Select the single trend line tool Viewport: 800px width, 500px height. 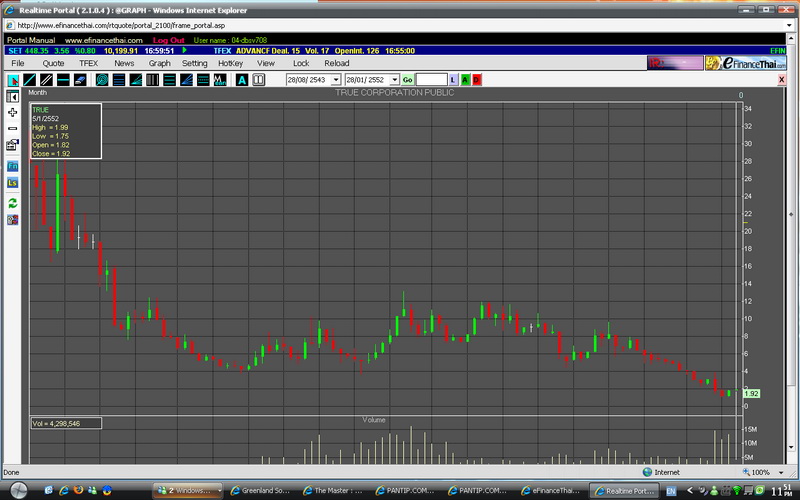coord(30,80)
